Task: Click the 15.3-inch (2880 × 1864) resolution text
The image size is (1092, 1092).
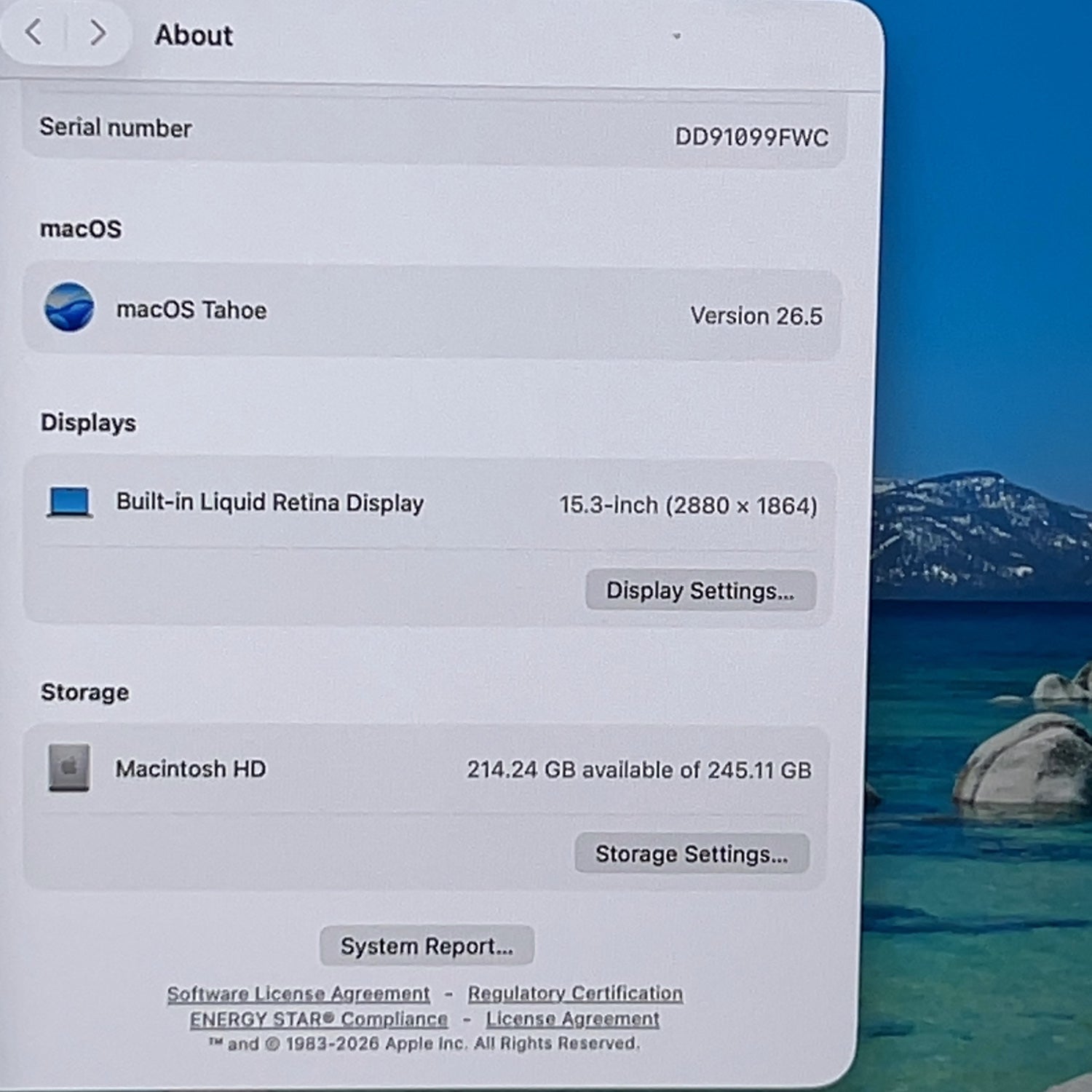Action: (x=689, y=505)
